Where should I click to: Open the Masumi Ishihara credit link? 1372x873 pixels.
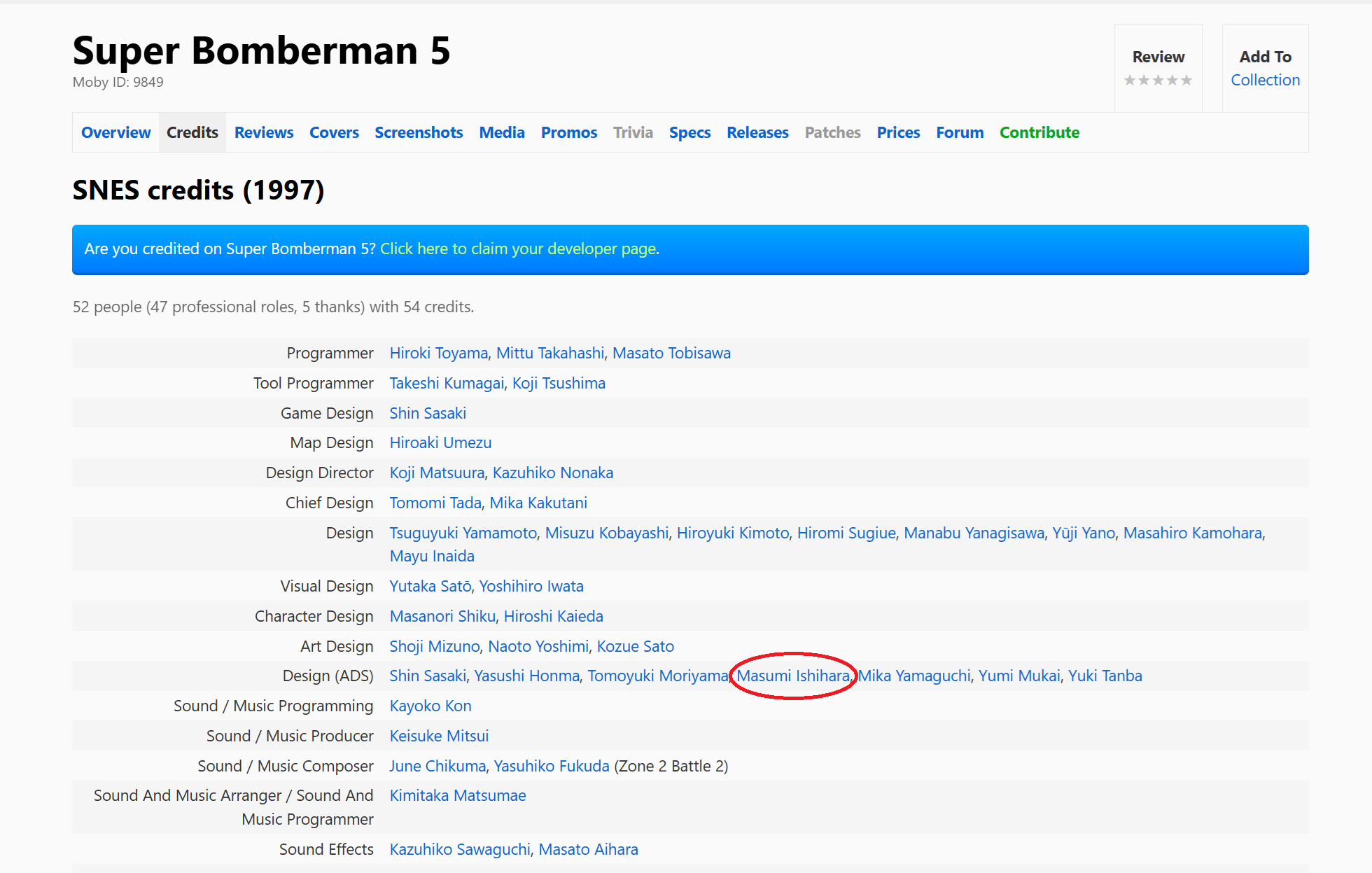click(x=793, y=676)
